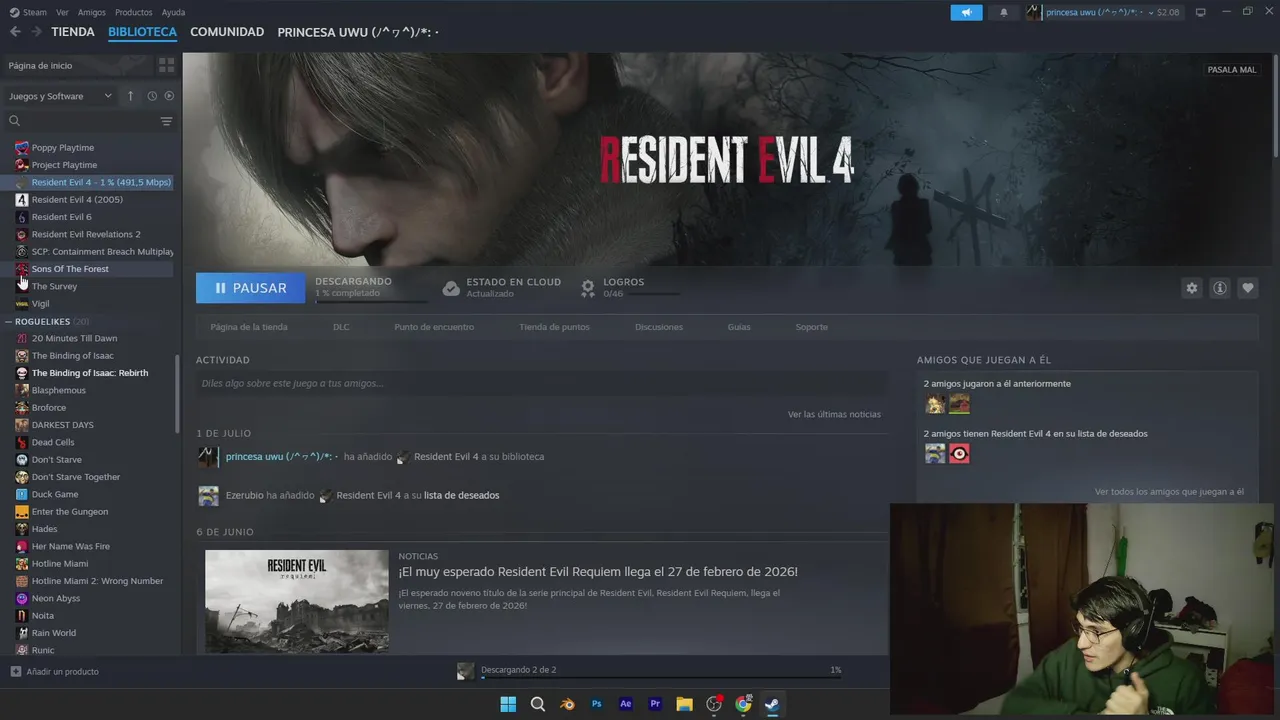Select Dead Cells in library list
The image size is (1280, 720).
click(53, 442)
